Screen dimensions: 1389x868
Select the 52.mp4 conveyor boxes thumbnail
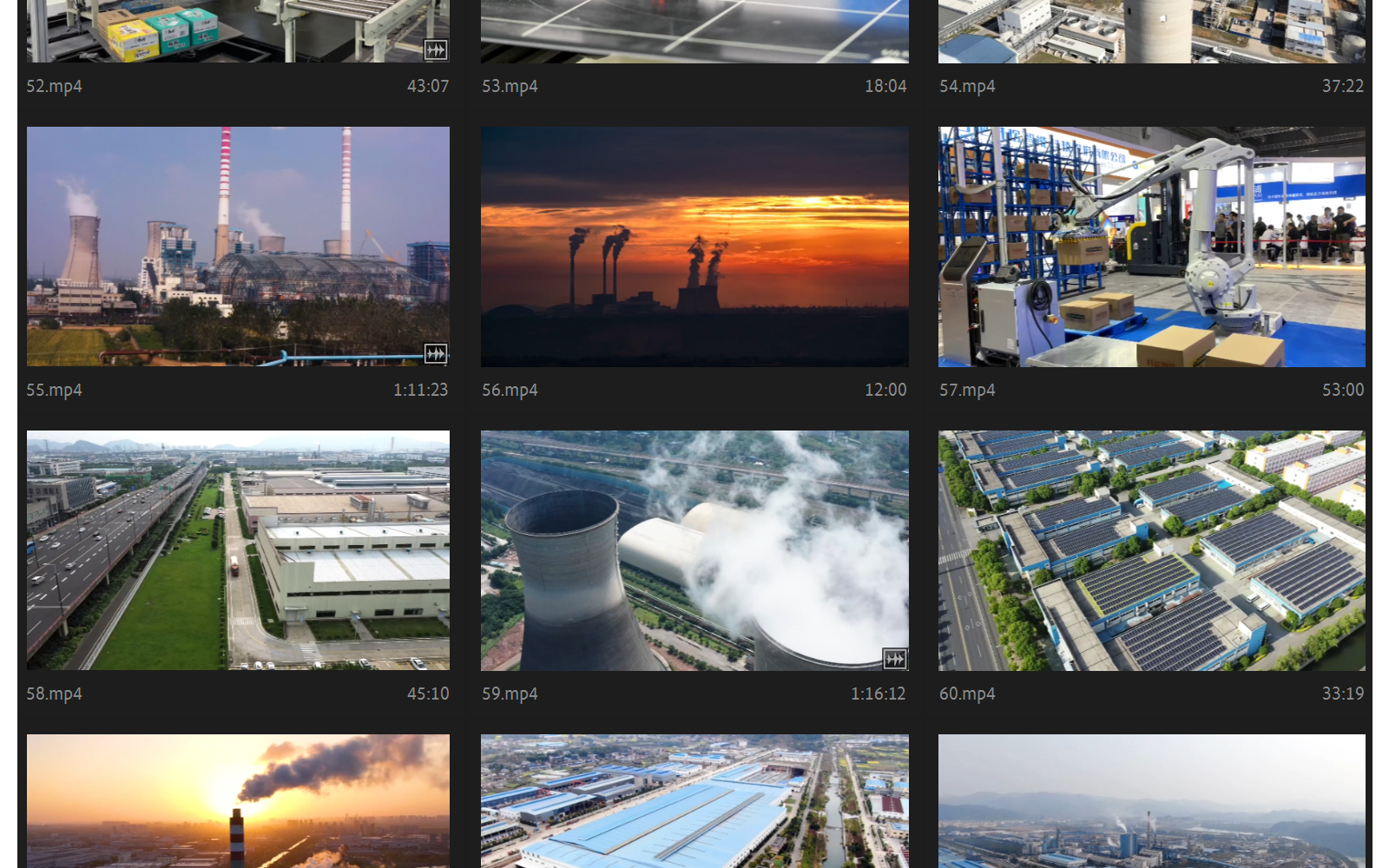point(238,31)
